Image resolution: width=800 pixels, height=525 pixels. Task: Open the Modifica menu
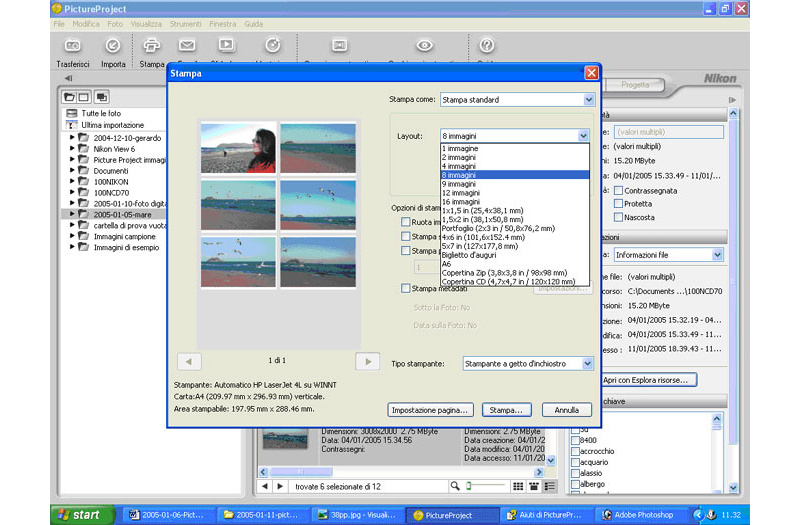coord(86,24)
